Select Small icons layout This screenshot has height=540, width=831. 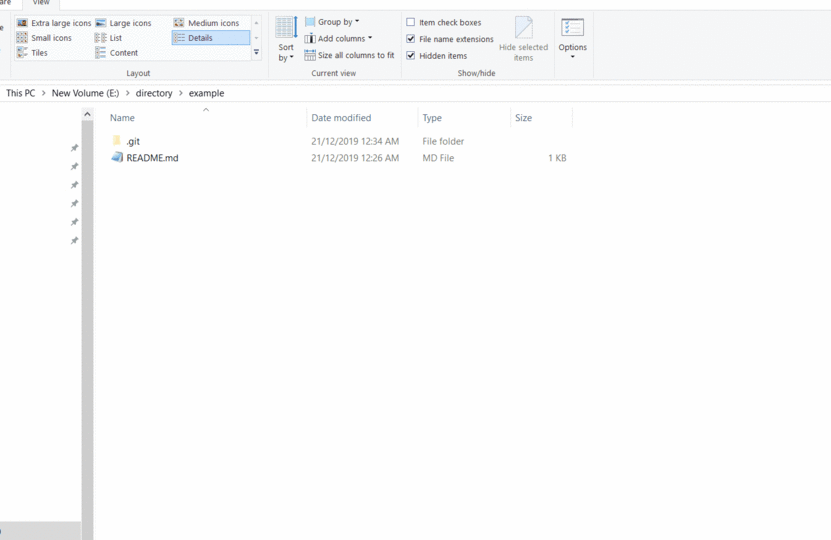(44, 38)
